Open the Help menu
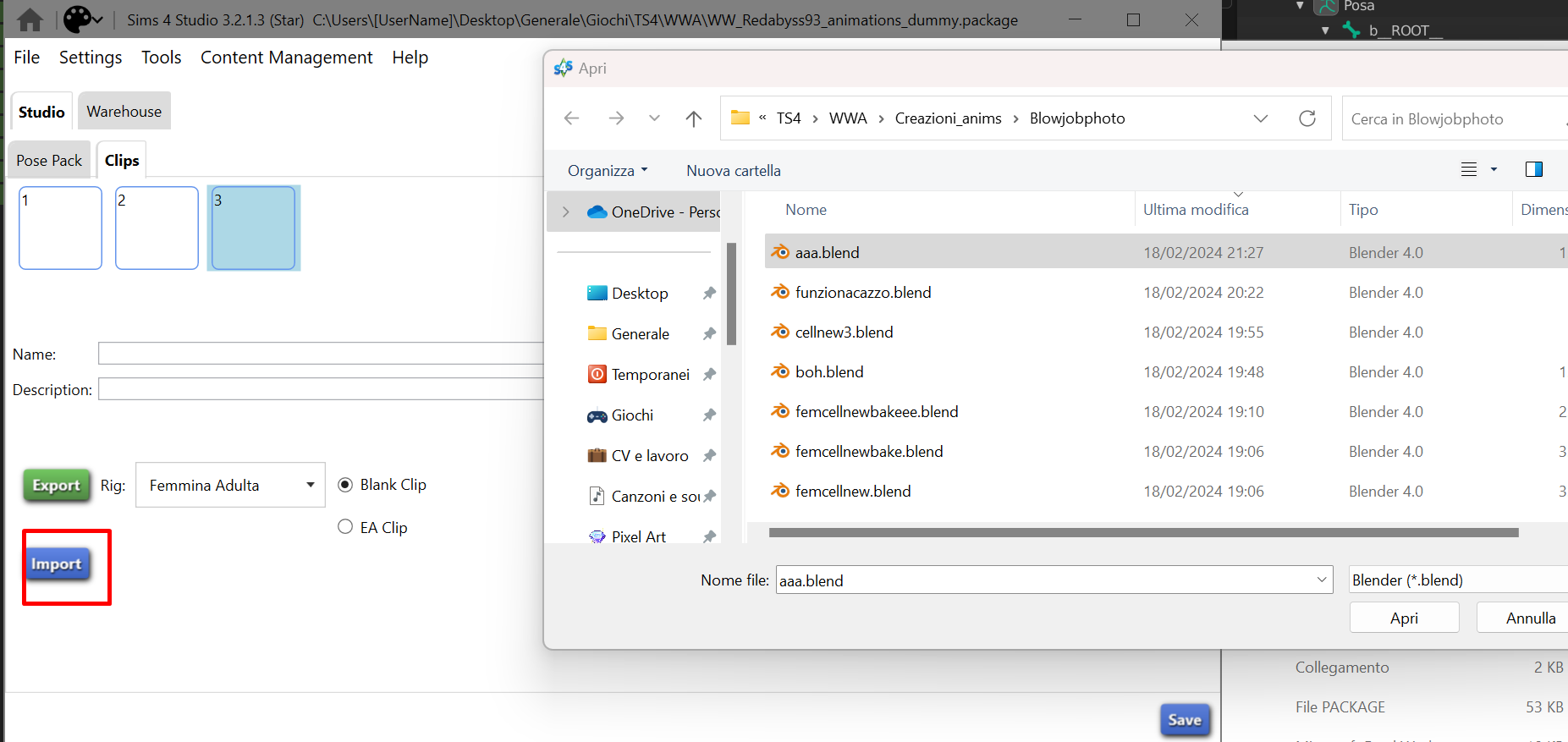1568x742 pixels. 410,58
